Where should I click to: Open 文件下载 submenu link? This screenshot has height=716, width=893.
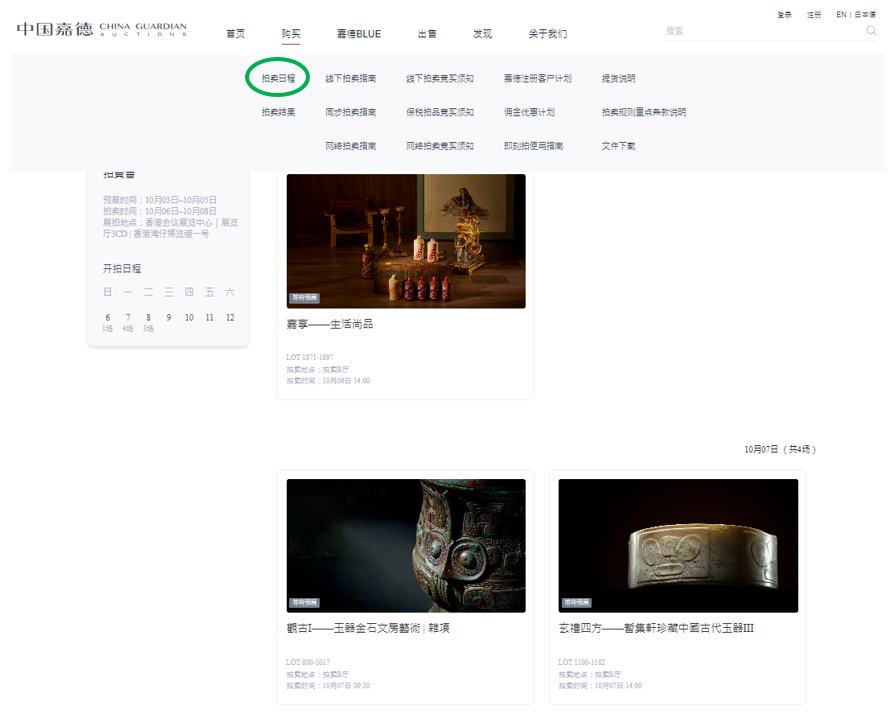pyautogui.click(x=618, y=146)
